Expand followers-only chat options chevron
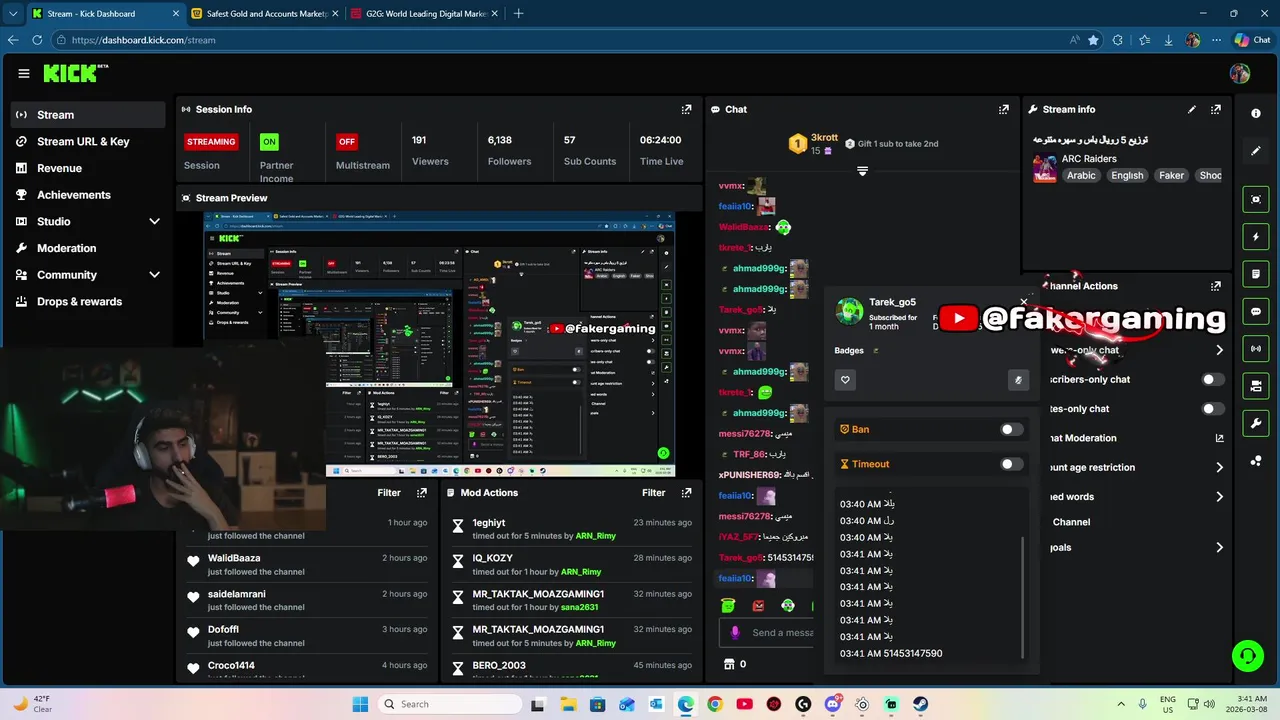Viewport: 1280px width, 720px height. pos(1219,350)
